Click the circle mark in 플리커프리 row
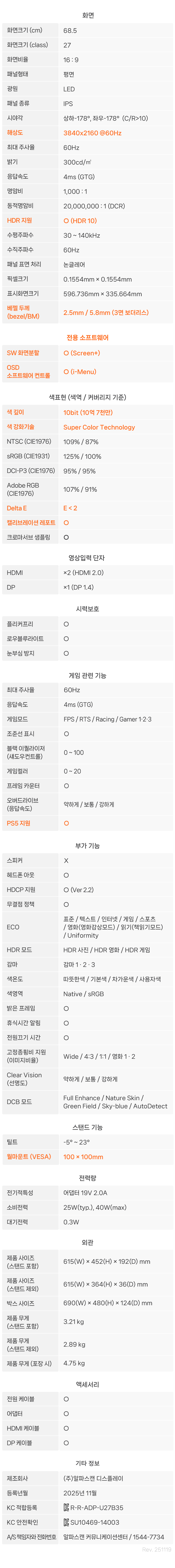 (66, 624)
